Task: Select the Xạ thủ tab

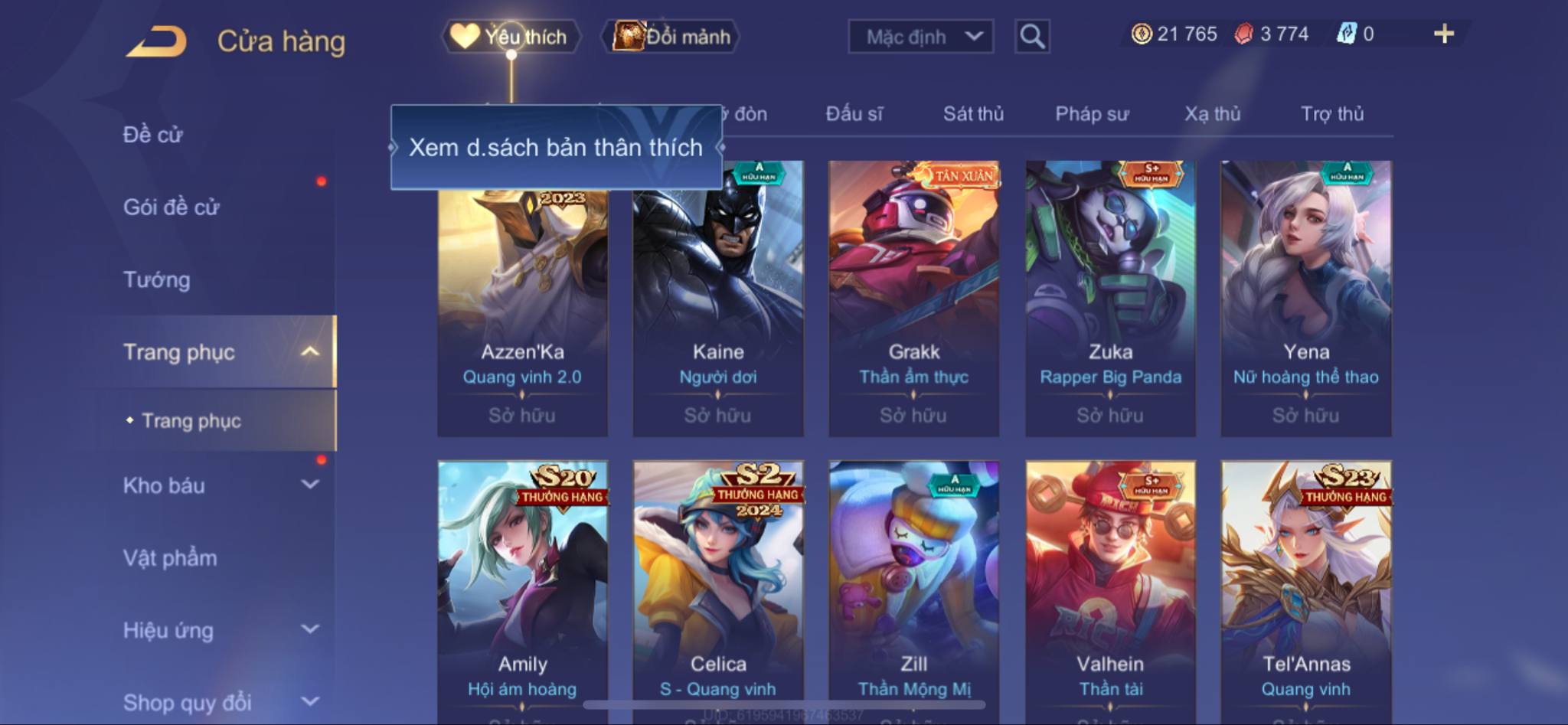Action: coord(1213,113)
